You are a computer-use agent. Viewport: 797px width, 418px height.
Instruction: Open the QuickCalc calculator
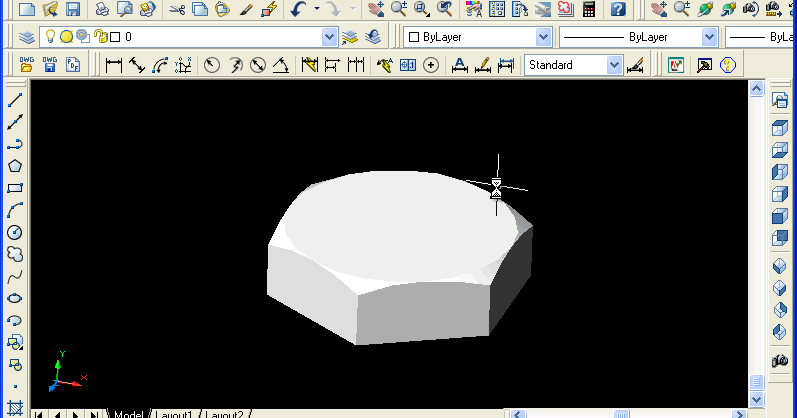[589, 9]
